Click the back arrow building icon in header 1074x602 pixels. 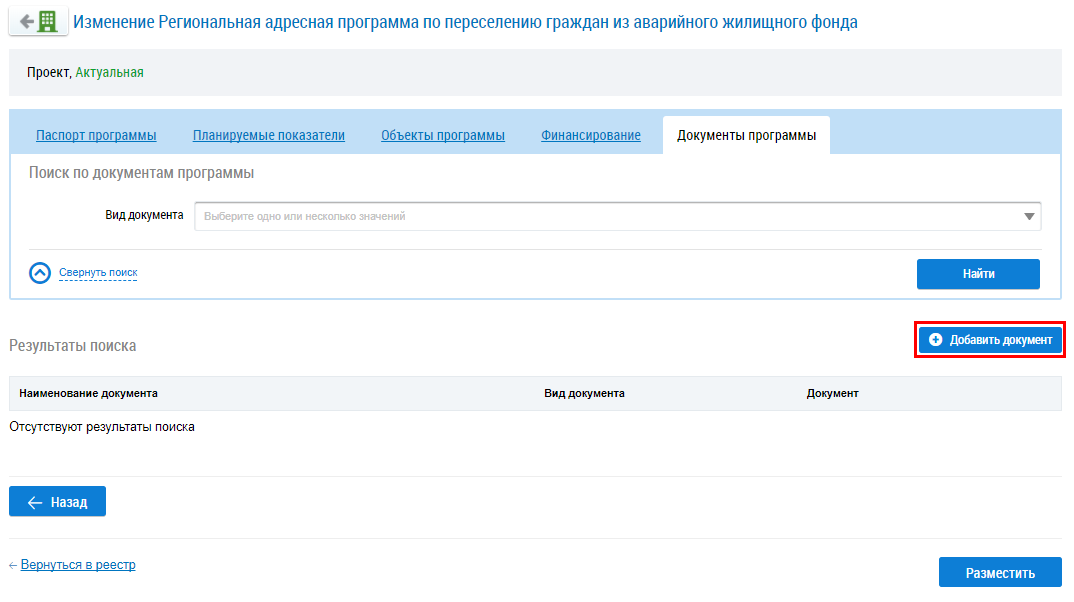coord(38,22)
